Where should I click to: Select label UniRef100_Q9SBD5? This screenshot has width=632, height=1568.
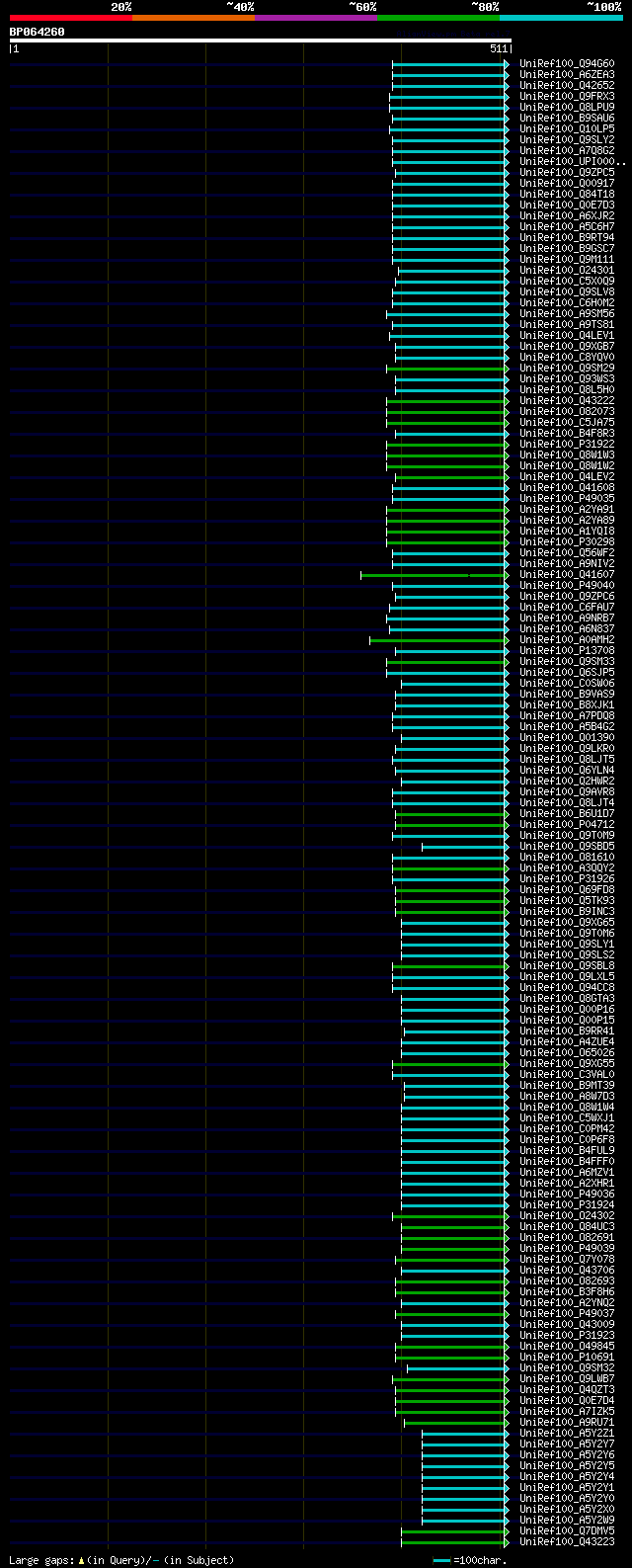click(x=567, y=846)
